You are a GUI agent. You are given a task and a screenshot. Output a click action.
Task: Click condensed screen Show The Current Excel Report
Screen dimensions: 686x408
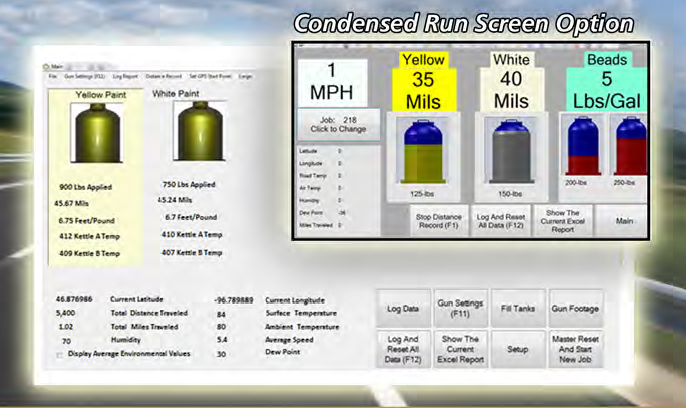click(563, 221)
